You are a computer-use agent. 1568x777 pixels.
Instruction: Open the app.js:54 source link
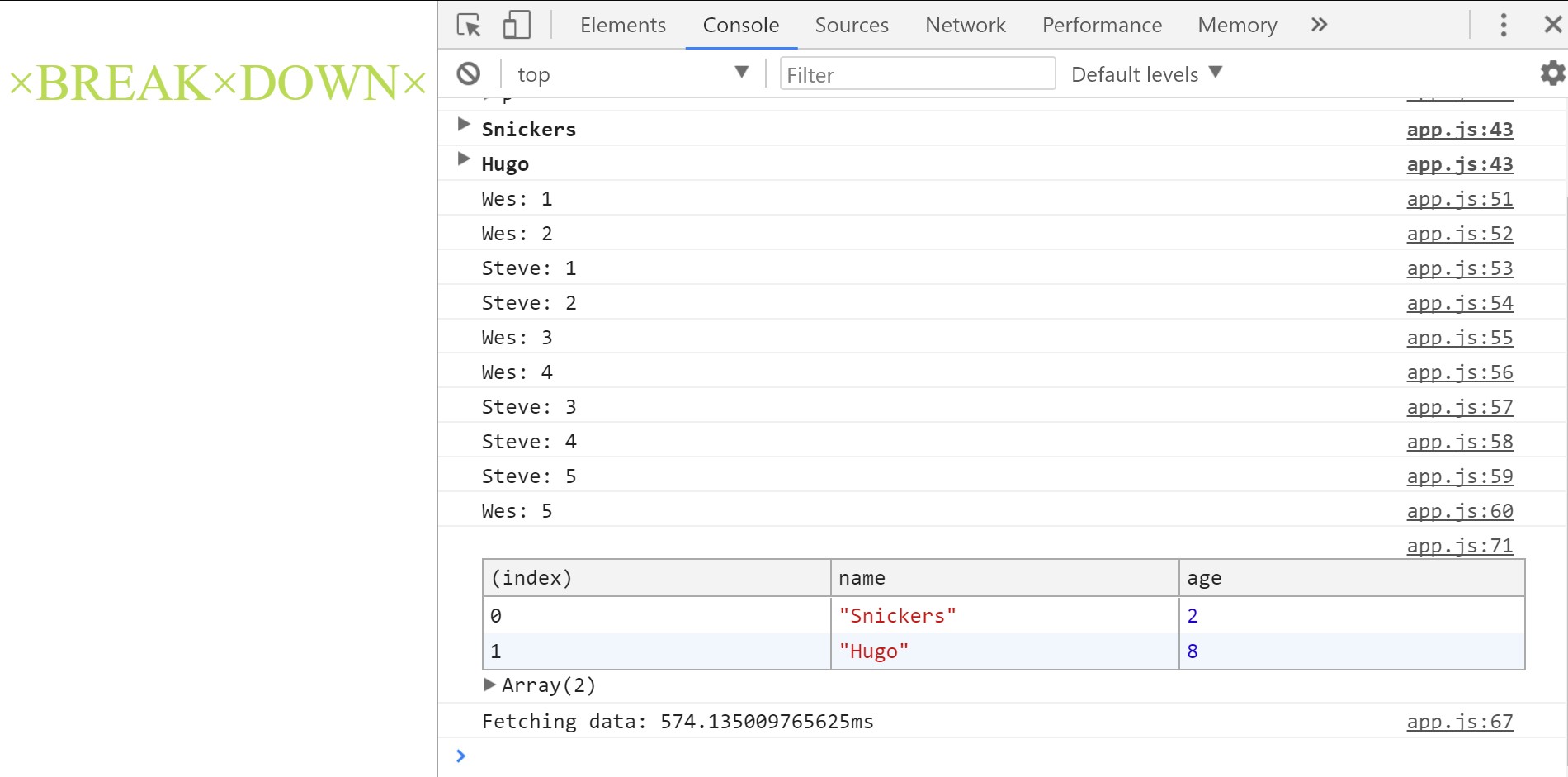point(1460,303)
